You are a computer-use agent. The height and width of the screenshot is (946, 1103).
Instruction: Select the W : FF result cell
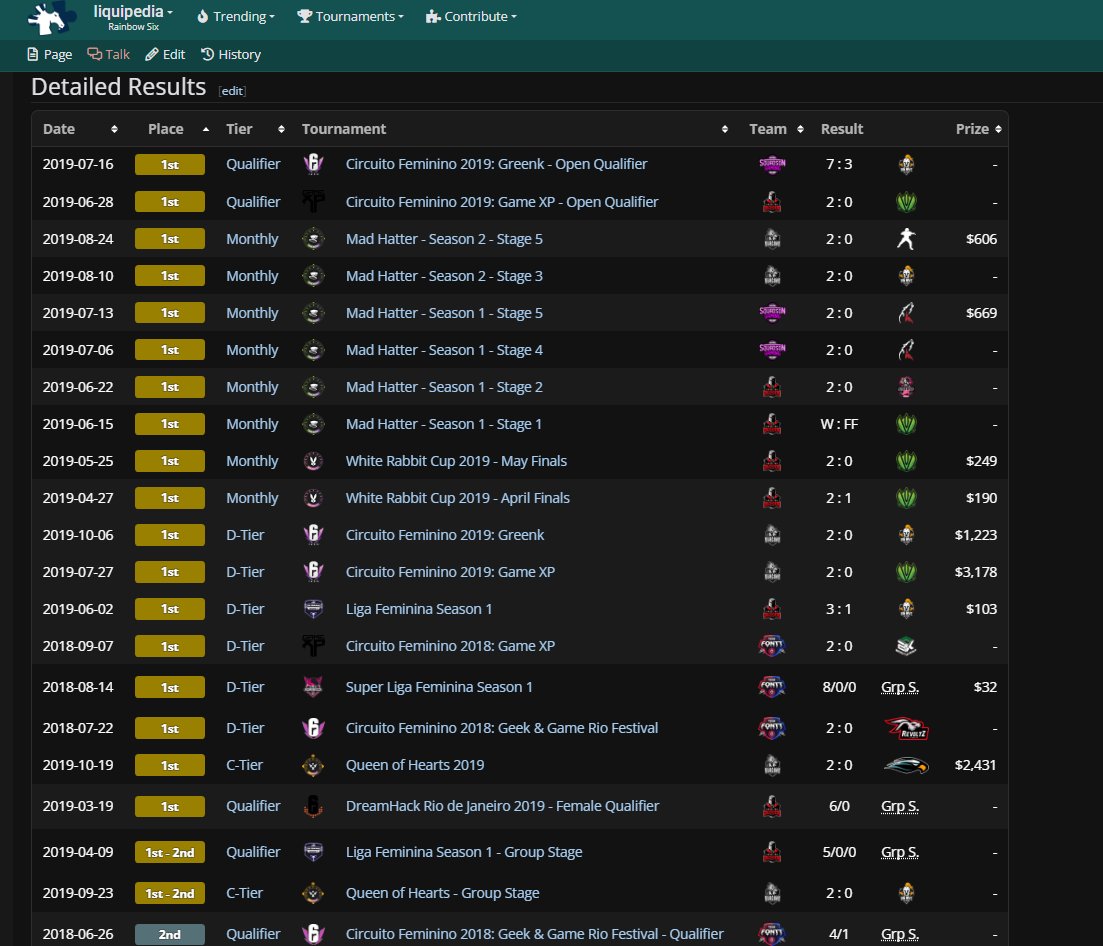coord(839,424)
